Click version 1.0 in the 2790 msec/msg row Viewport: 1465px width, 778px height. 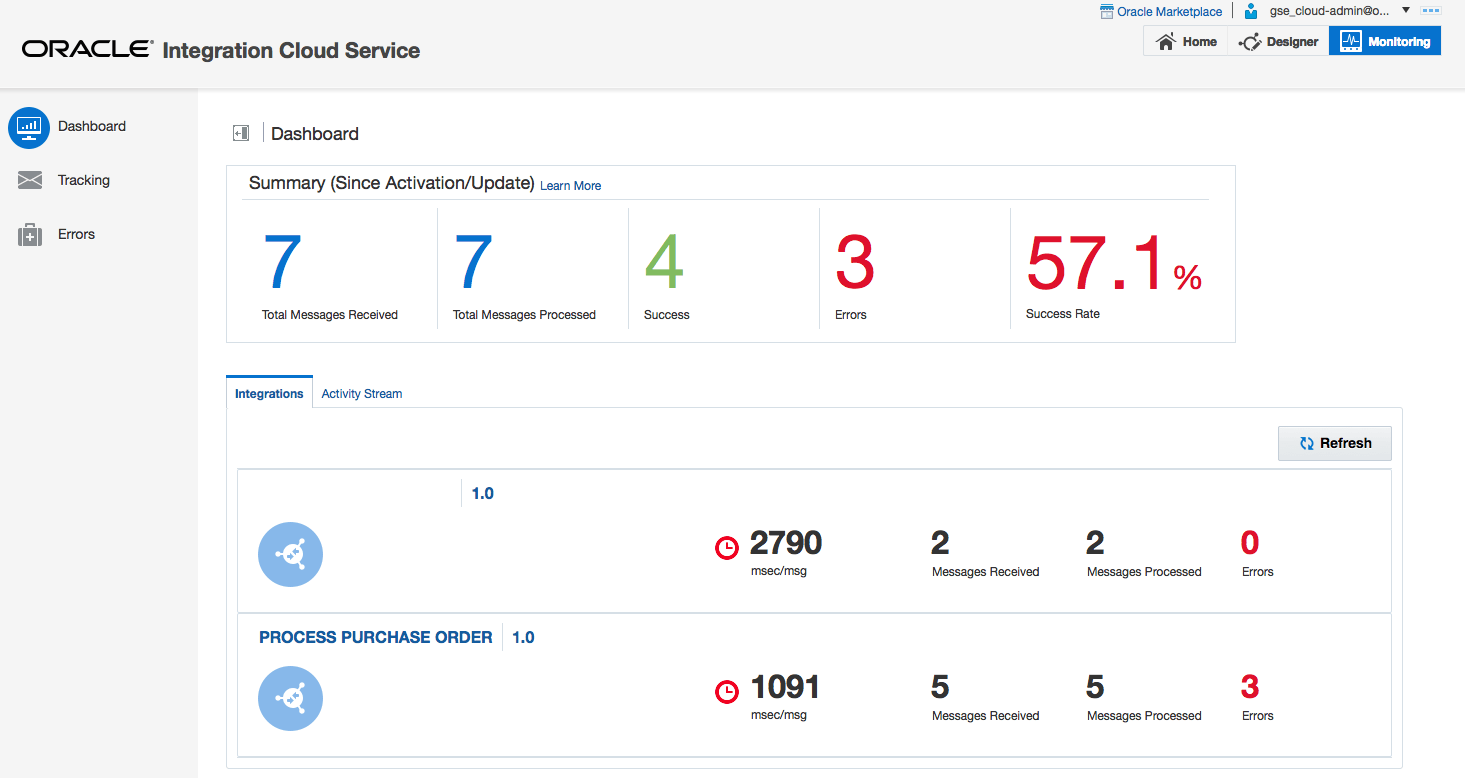tap(482, 493)
